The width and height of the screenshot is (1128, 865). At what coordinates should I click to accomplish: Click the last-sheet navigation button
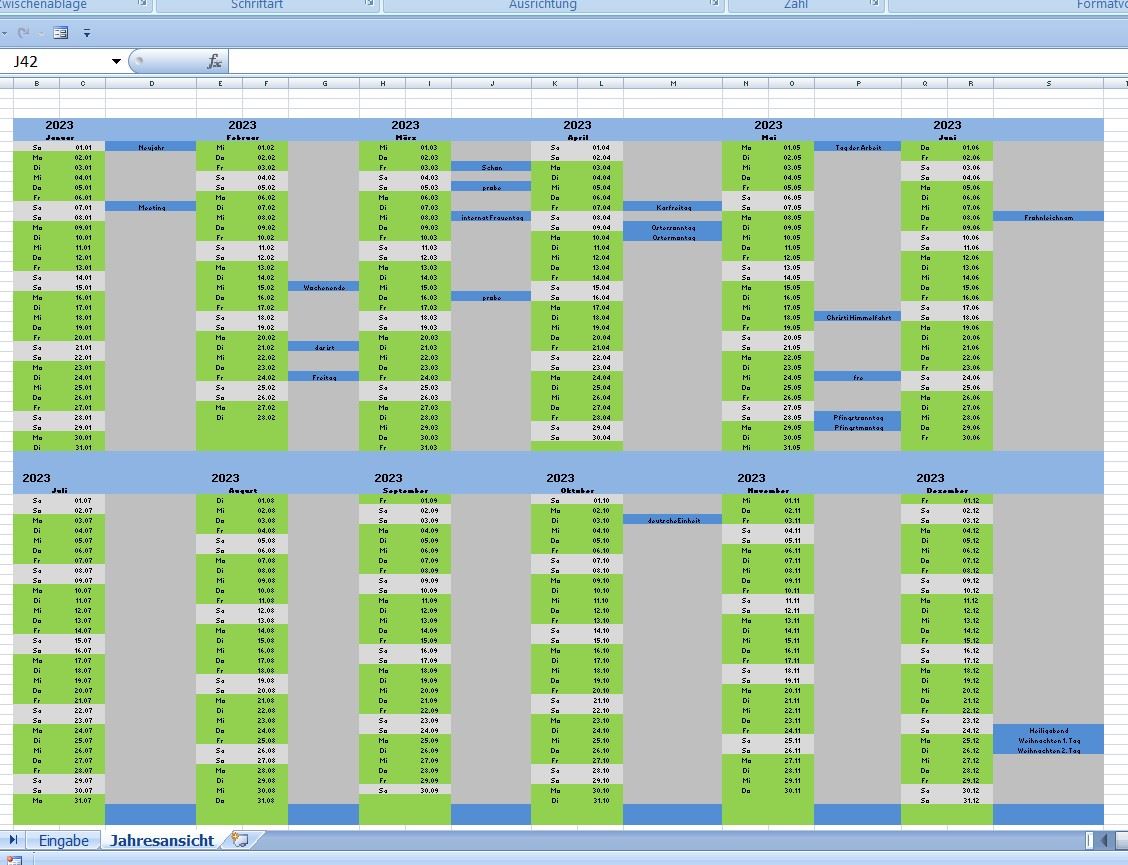tap(13, 840)
